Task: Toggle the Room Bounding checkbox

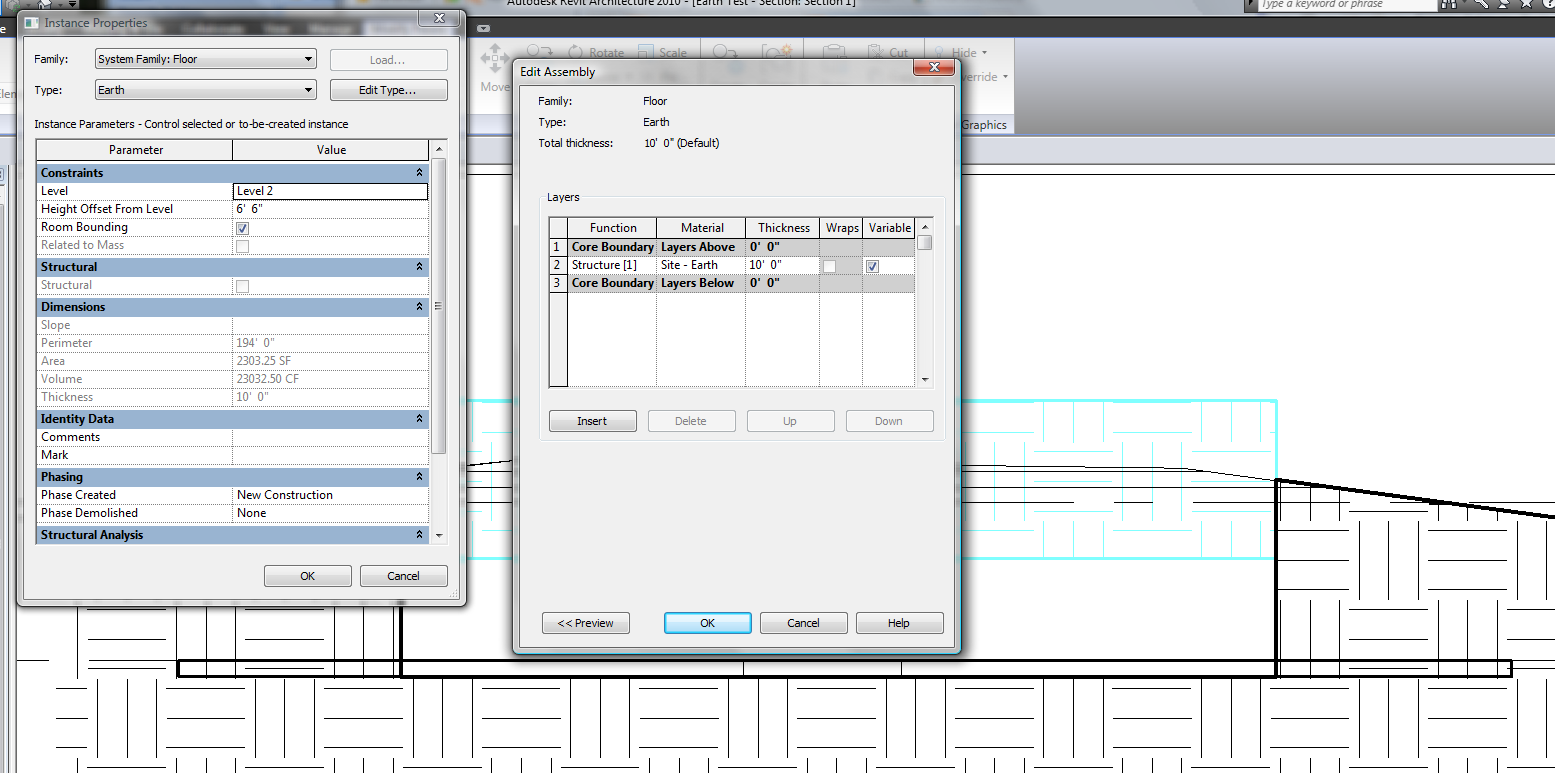Action: click(x=242, y=228)
